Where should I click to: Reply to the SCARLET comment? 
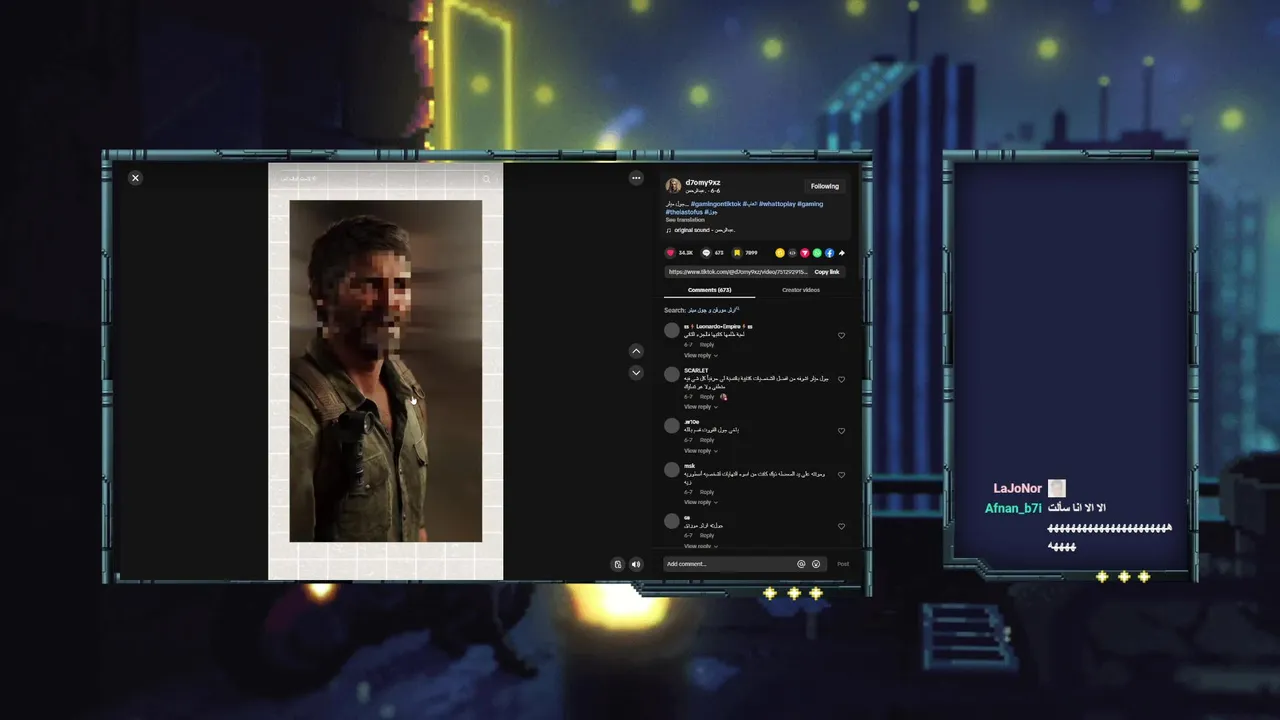[707, 397]
